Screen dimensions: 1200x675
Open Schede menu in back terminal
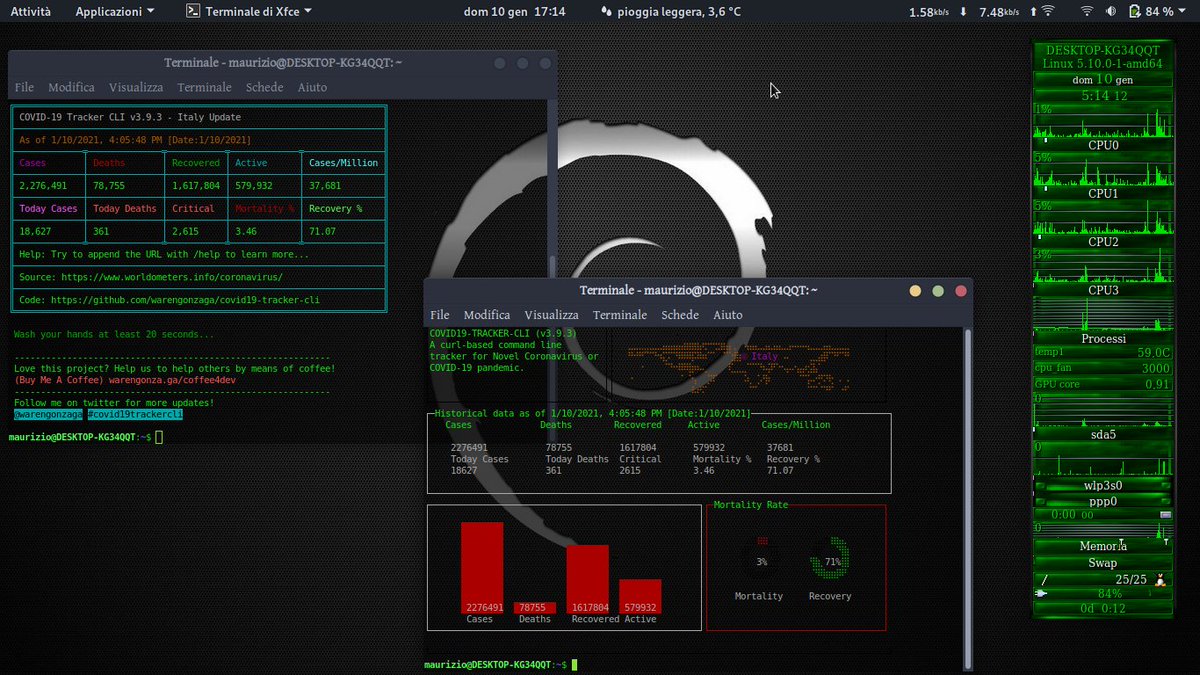pos(265,87)
